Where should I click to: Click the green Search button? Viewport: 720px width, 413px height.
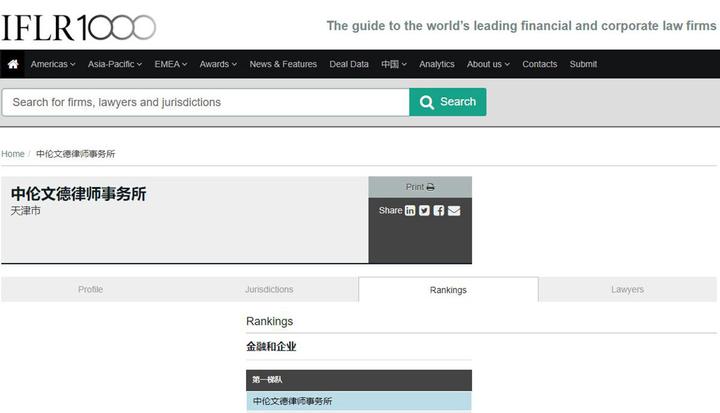(x=448, y=102)
